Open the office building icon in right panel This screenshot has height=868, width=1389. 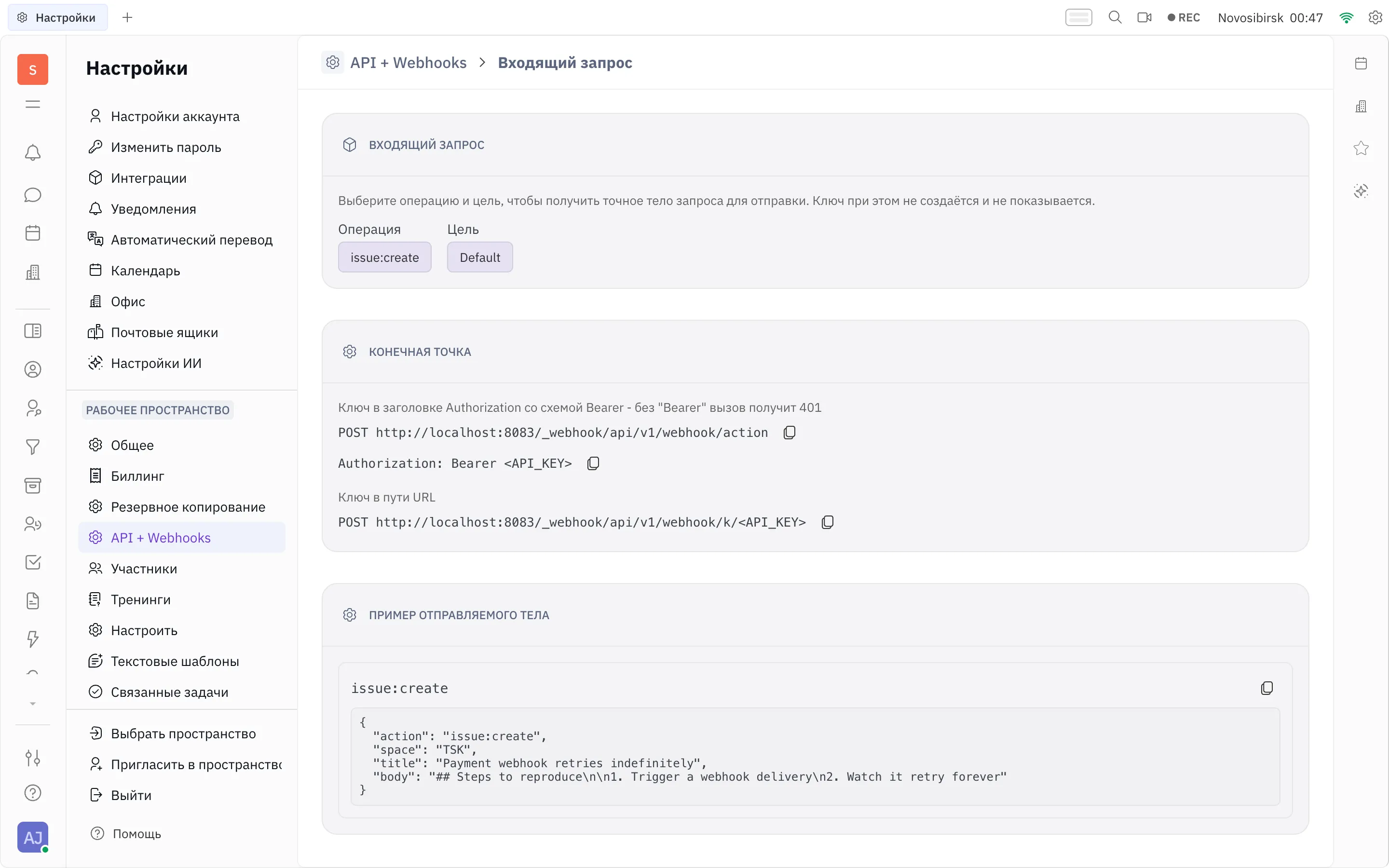point(1361,106)
